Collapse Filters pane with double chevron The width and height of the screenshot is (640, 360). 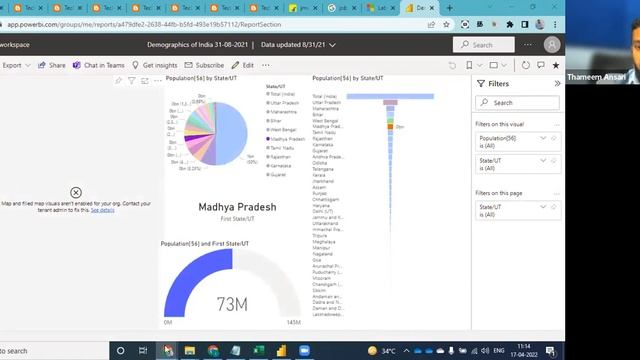click(x=558, y=84)
